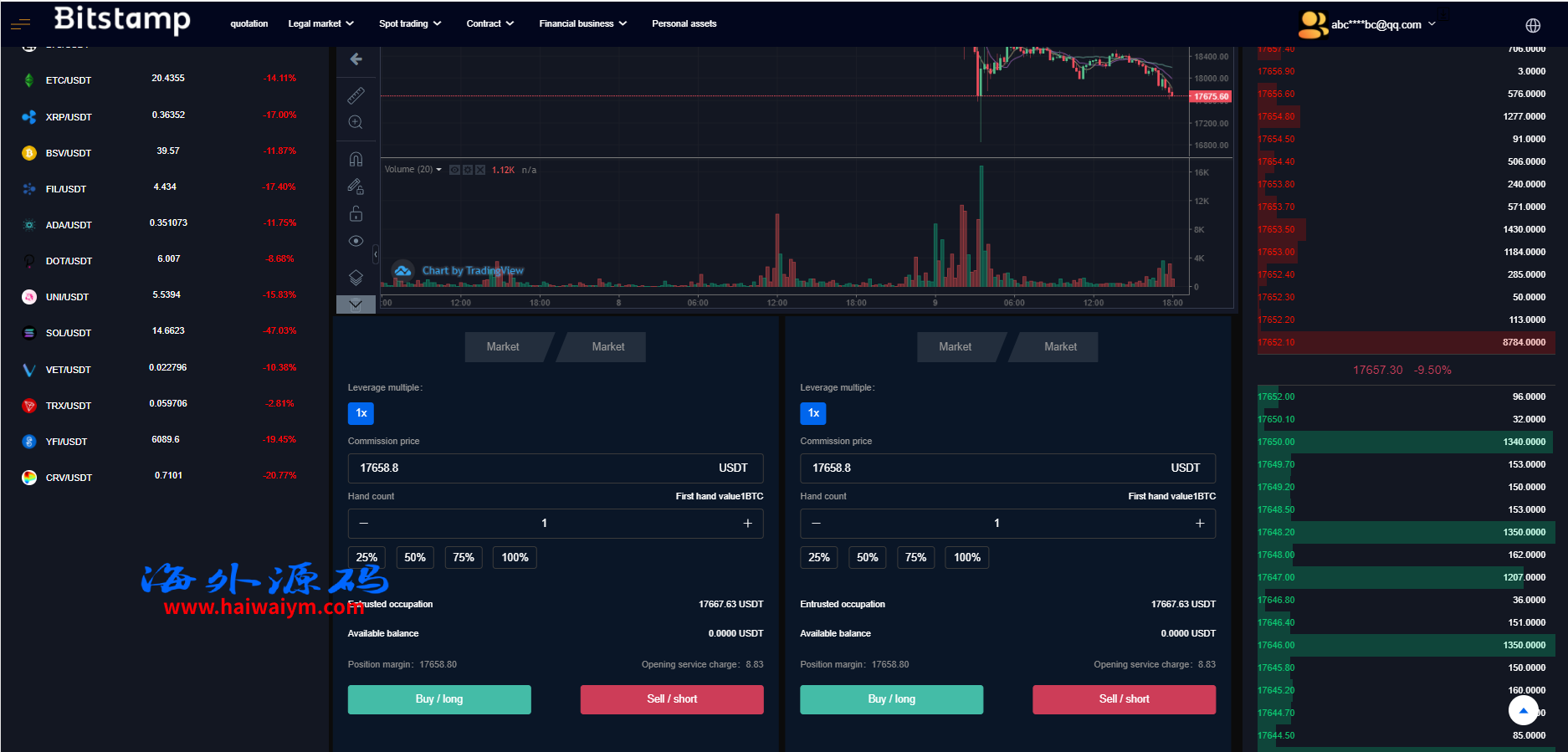This screenshot has height=752, width=1568.
Task: Activate the Zoom In magnifier tool
Action: pos(356,122)
